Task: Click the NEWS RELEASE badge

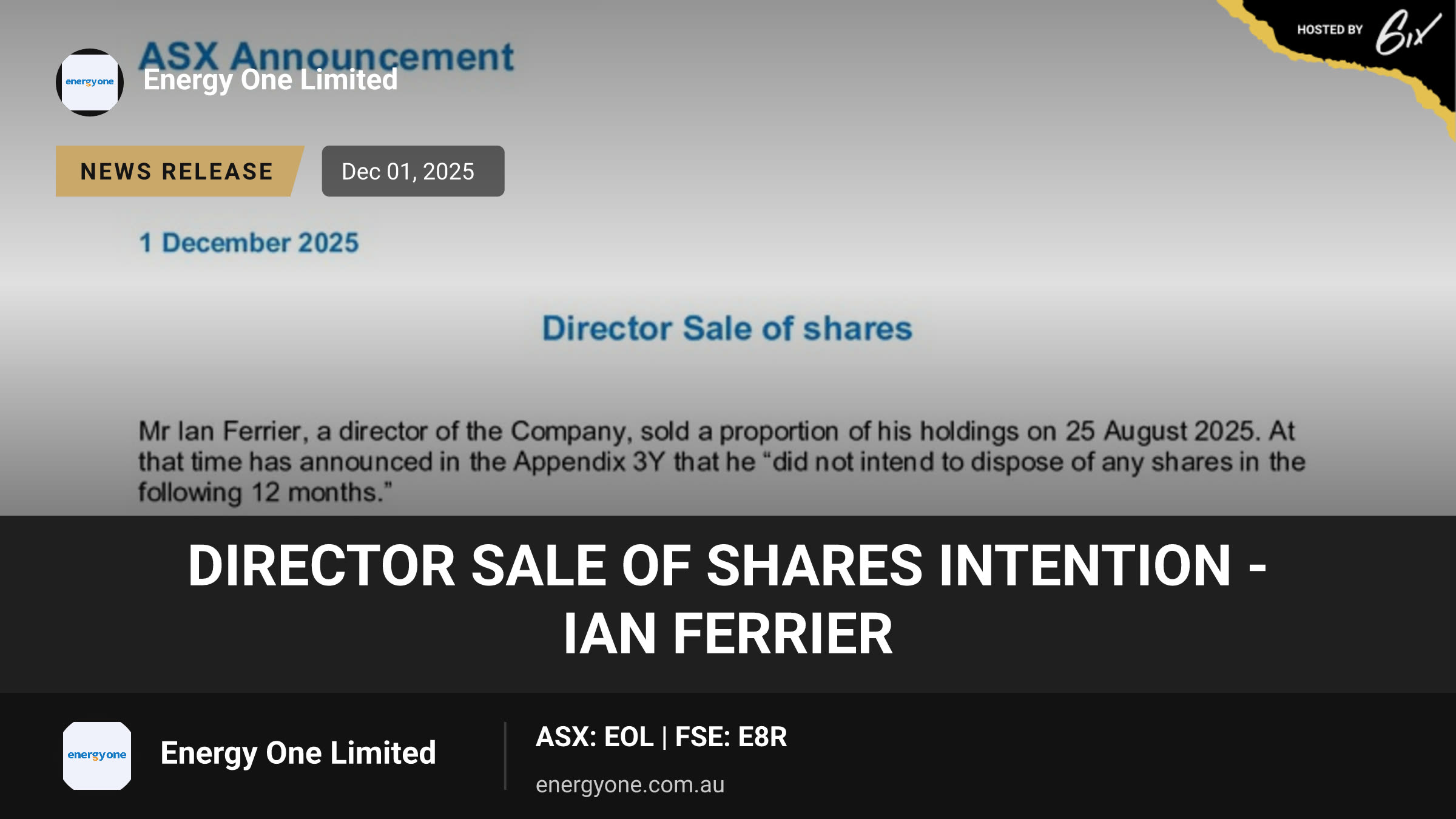Action: pos(180,171)
